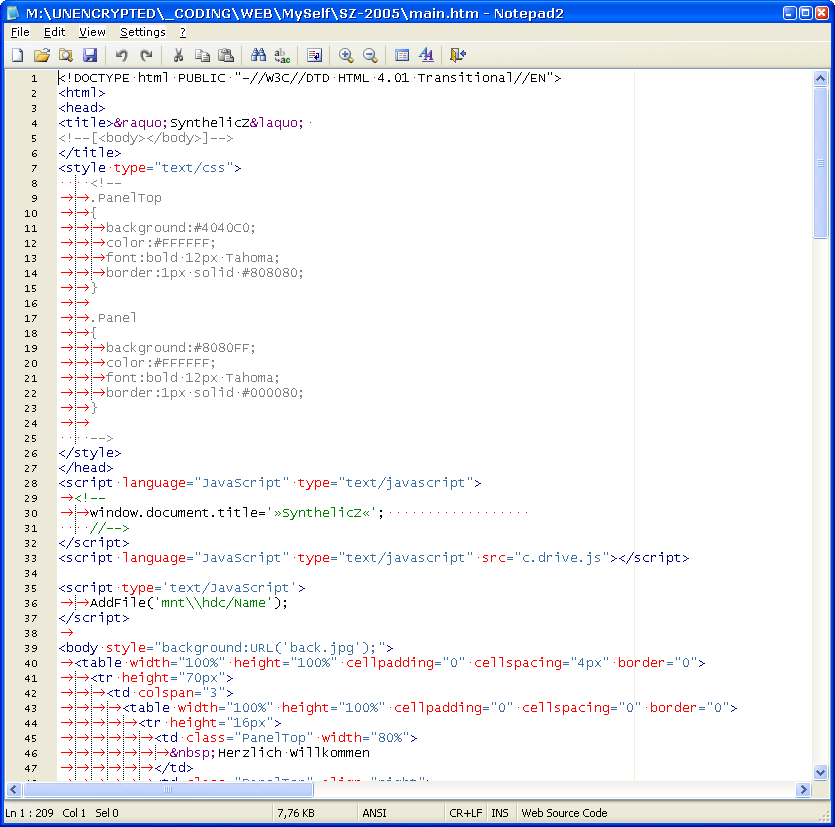Click the Browse file icon
The width and height of the screenshot is (835, 827).
(66, 55)
